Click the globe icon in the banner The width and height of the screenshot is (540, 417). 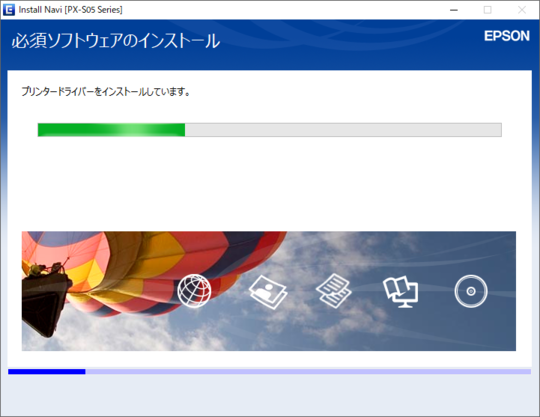194,291
